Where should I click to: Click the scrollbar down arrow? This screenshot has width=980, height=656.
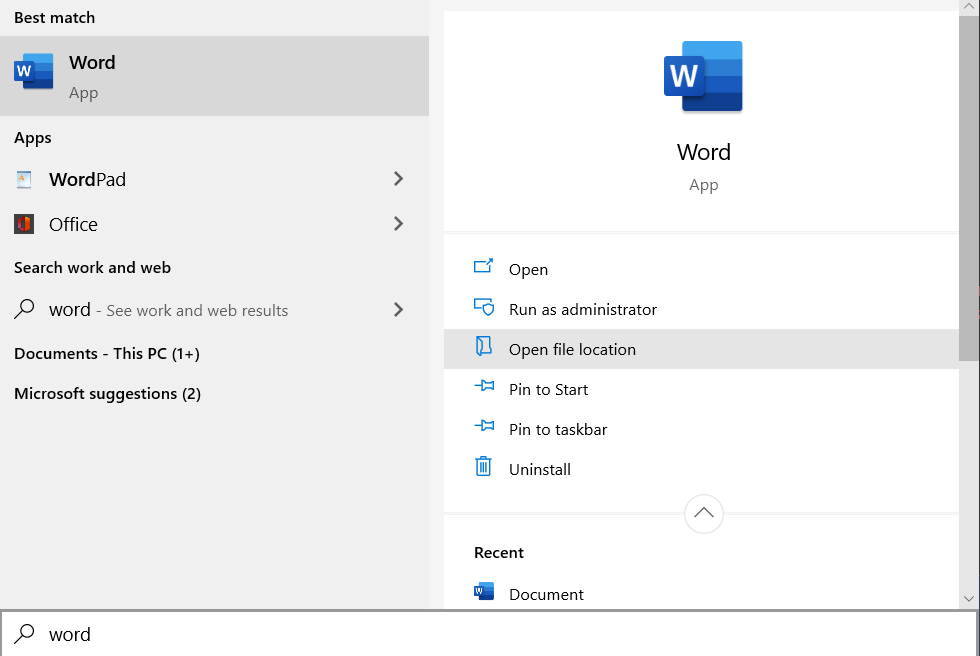[x=969, y=599]
